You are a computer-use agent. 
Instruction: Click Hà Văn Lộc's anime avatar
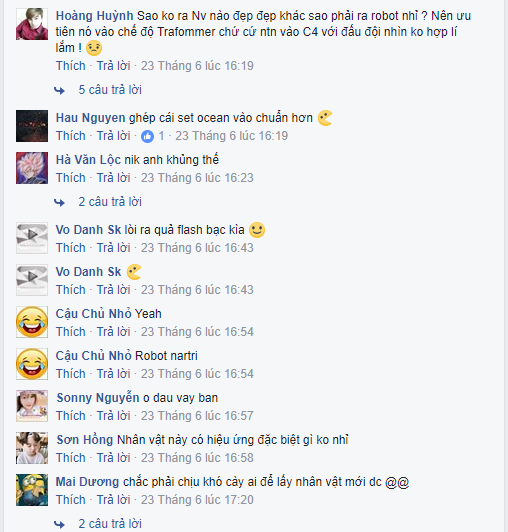click(x=32, y=168)
